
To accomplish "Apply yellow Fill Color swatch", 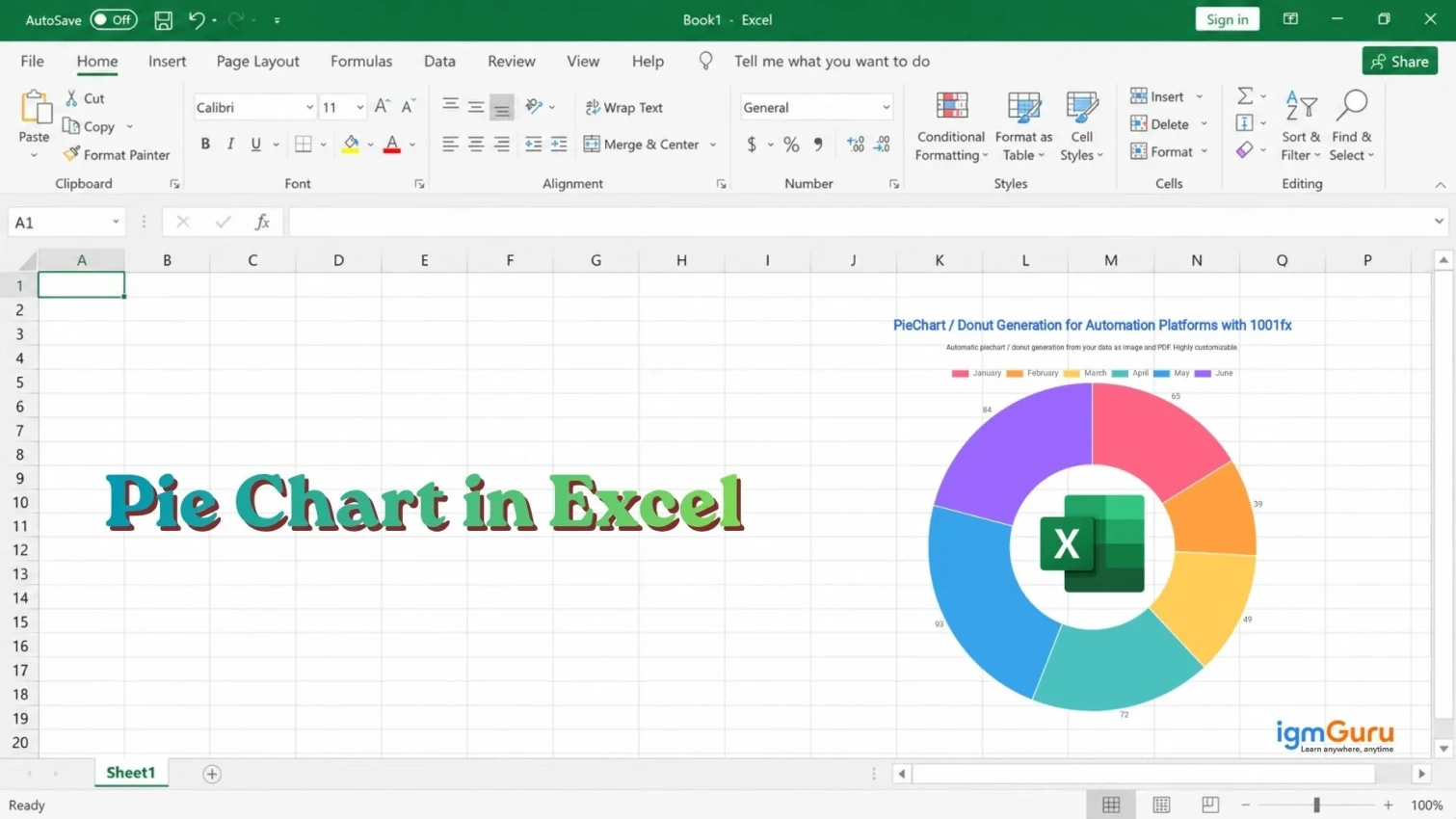I will click(351, 145).
